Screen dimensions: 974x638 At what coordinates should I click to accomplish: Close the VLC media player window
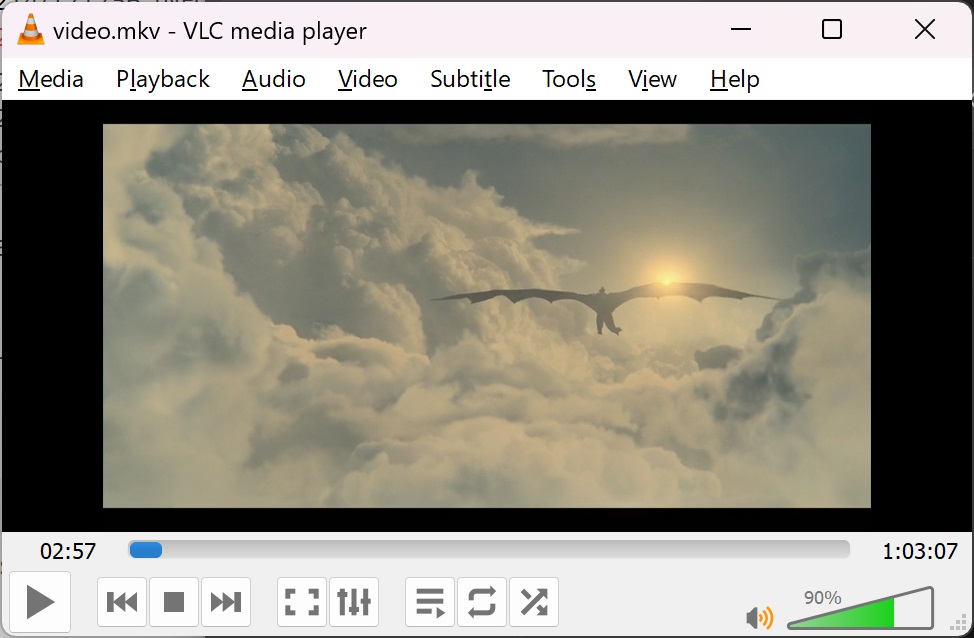point(925,29)
